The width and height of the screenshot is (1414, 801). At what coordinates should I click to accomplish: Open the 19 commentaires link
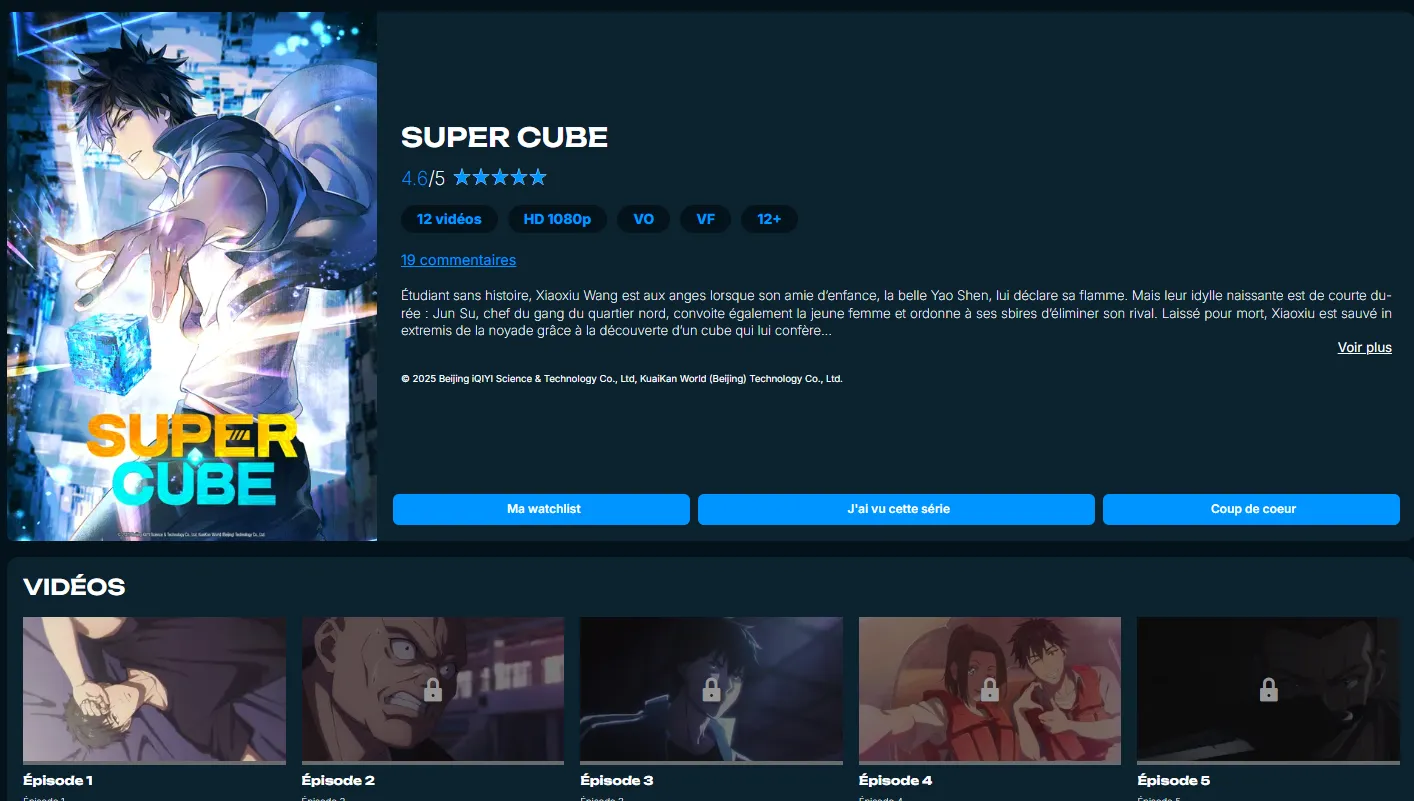pos(458,260)
